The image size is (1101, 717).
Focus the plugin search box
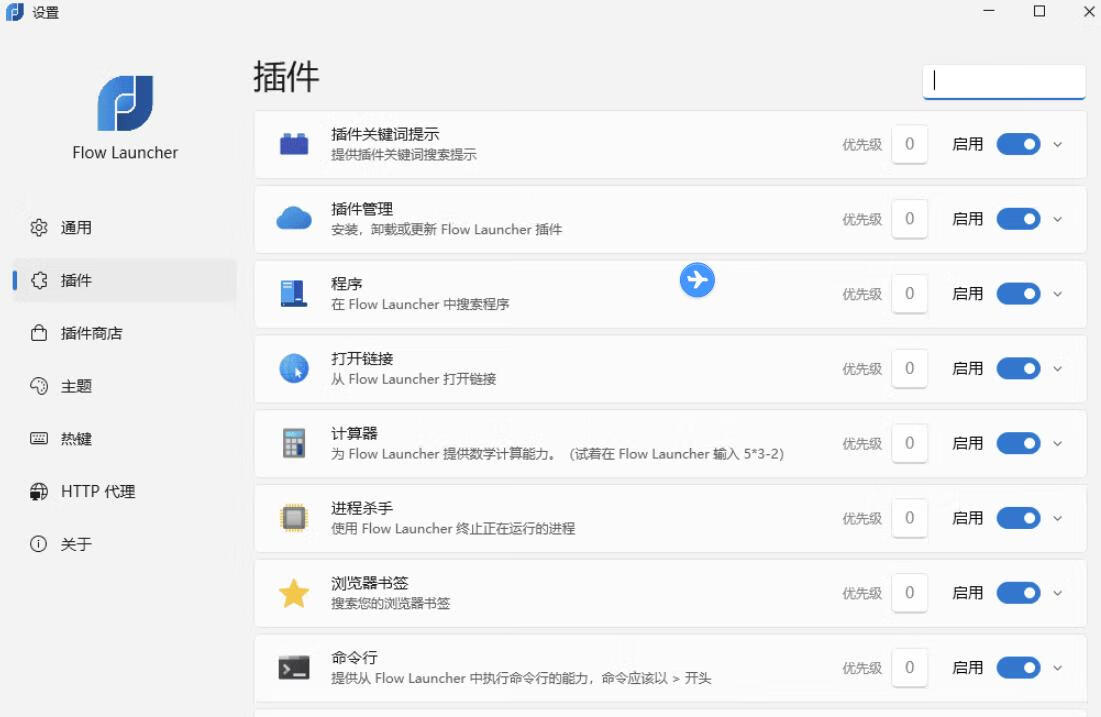pos(1004,81)
